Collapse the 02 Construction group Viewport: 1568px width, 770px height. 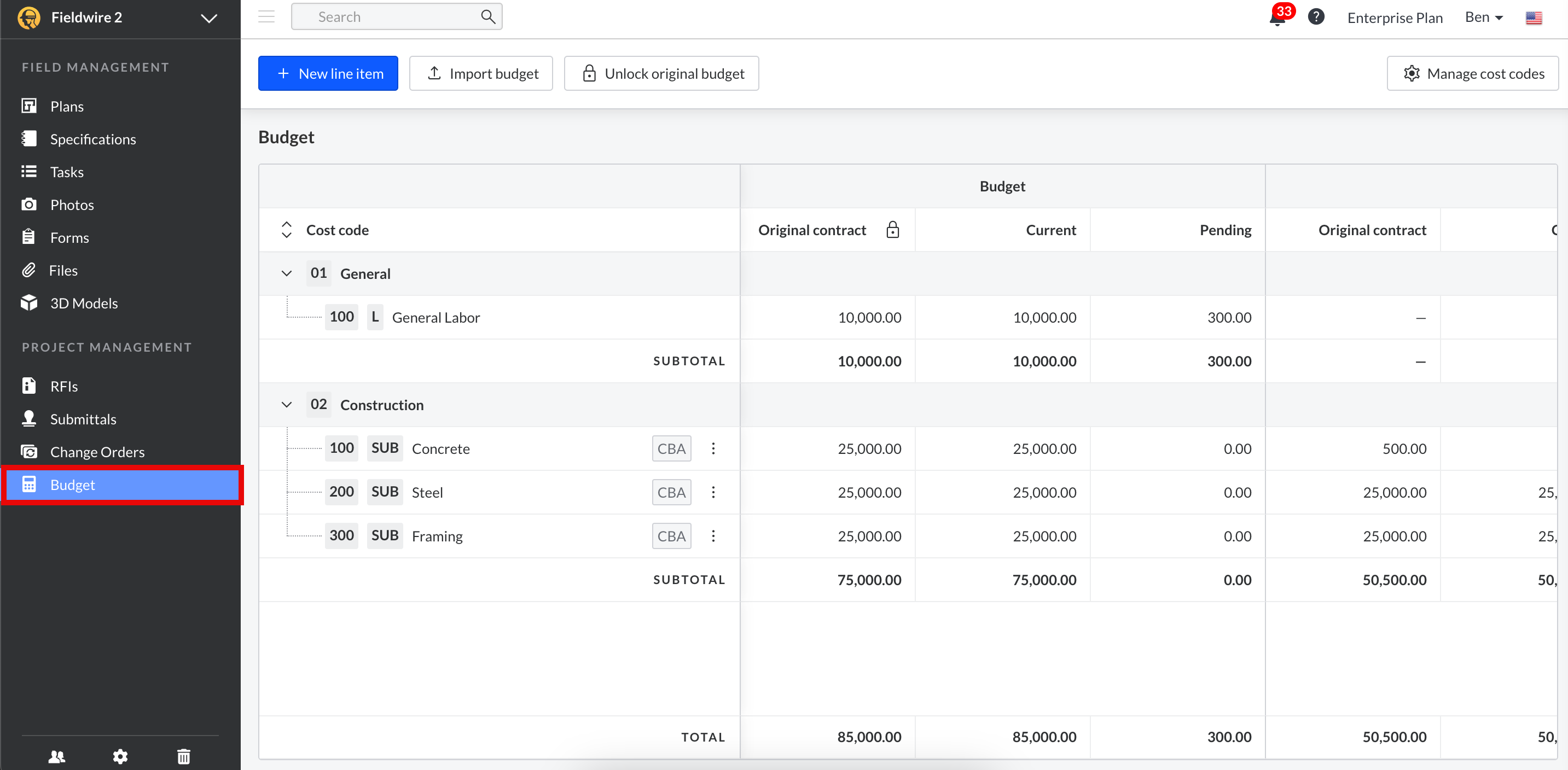[287, 405]
